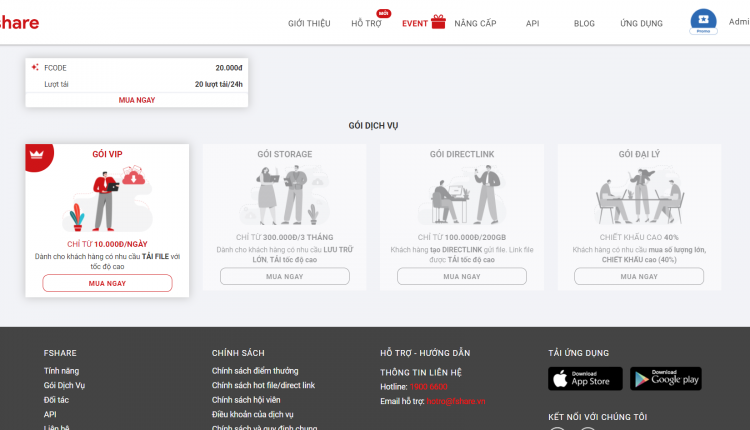Download from the App Store badge
The height and width of the screenshot is (430, 750).
[x=585, y=378]
